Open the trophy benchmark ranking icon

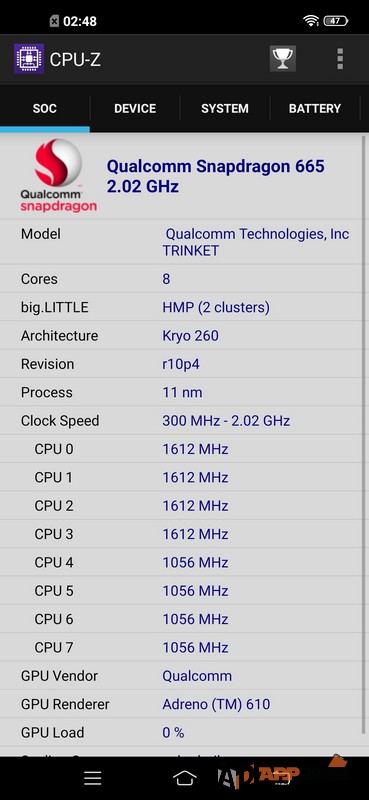pyautogui.click(x=283, y=59)
